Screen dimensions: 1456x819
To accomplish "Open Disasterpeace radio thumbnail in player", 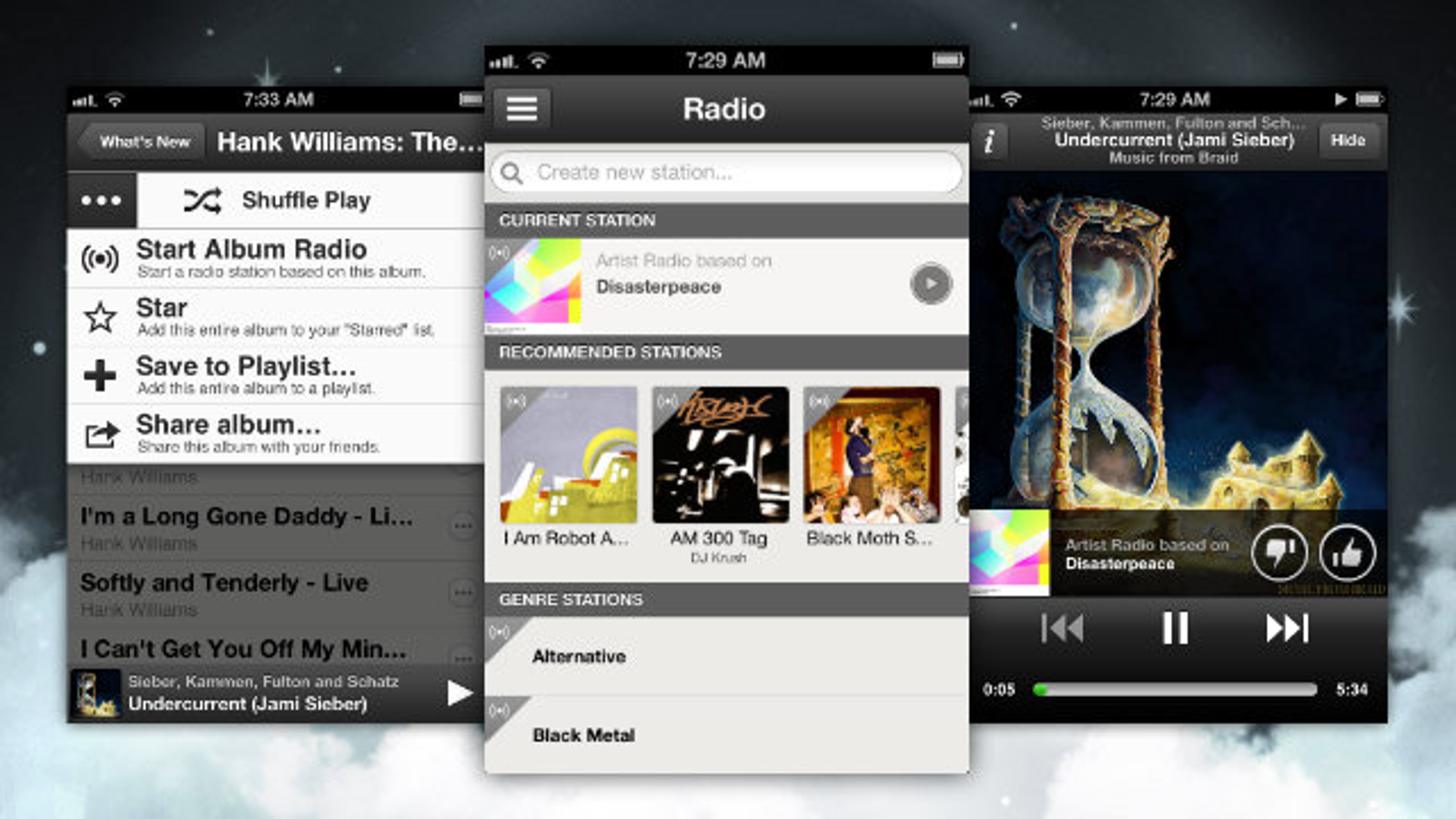I will (x=1009, y=552).
